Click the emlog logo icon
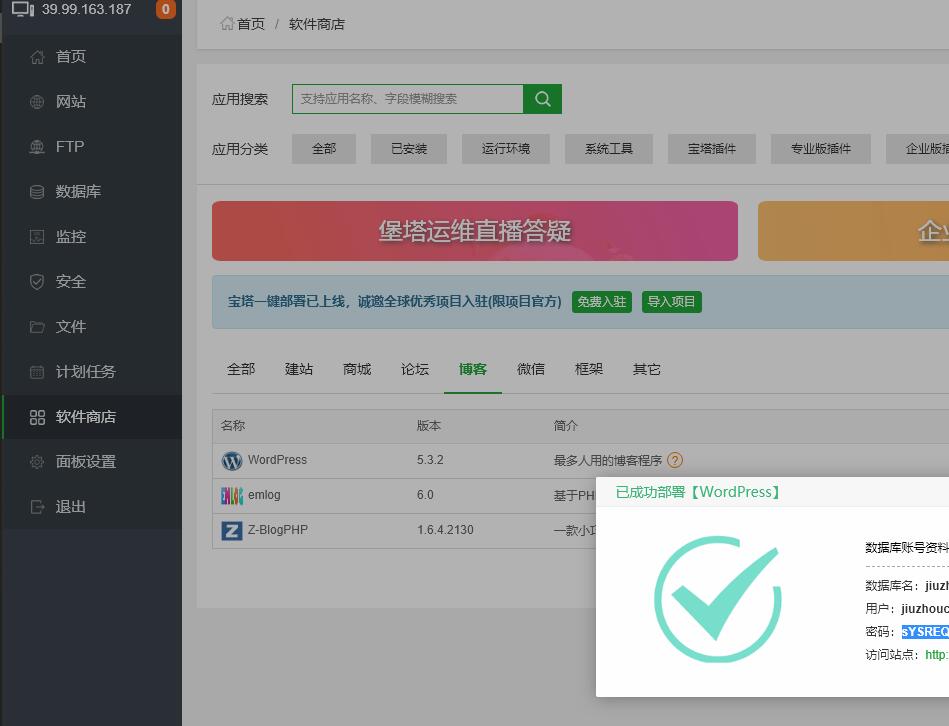Image resolution: width=949 pixels, height=726 pixels. [x=232, y=495]
